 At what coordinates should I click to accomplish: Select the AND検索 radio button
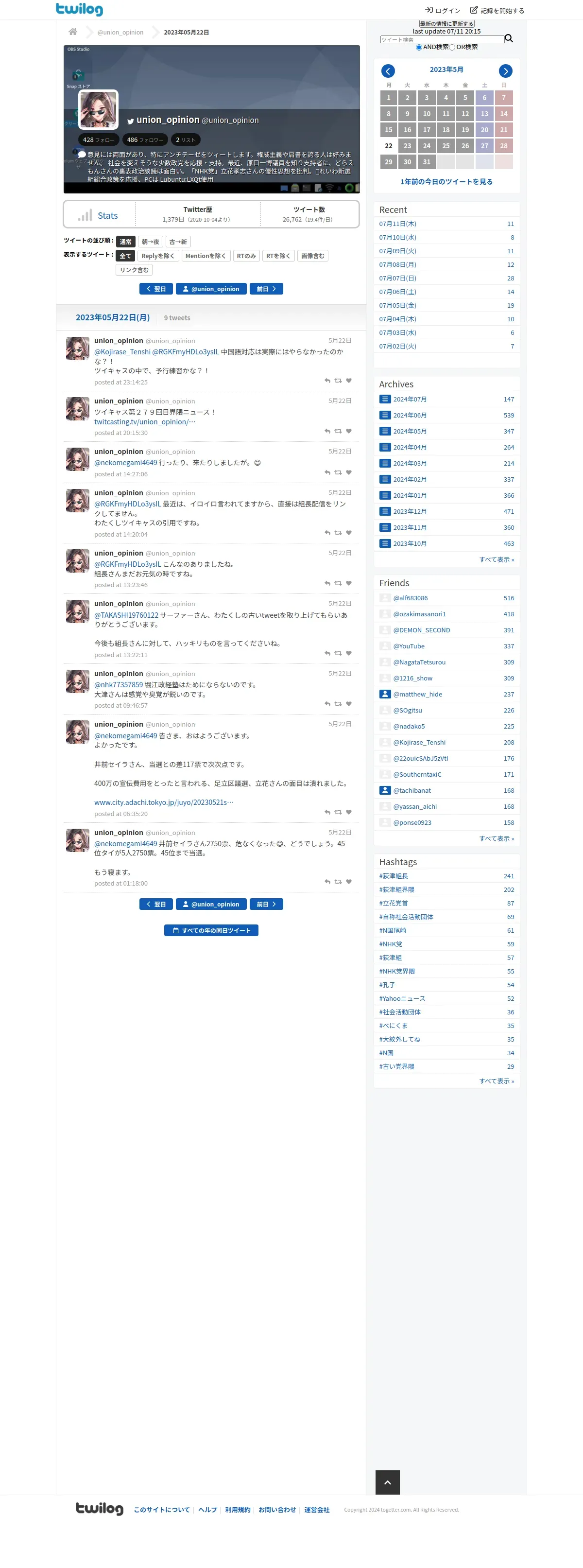click(419, 48)
